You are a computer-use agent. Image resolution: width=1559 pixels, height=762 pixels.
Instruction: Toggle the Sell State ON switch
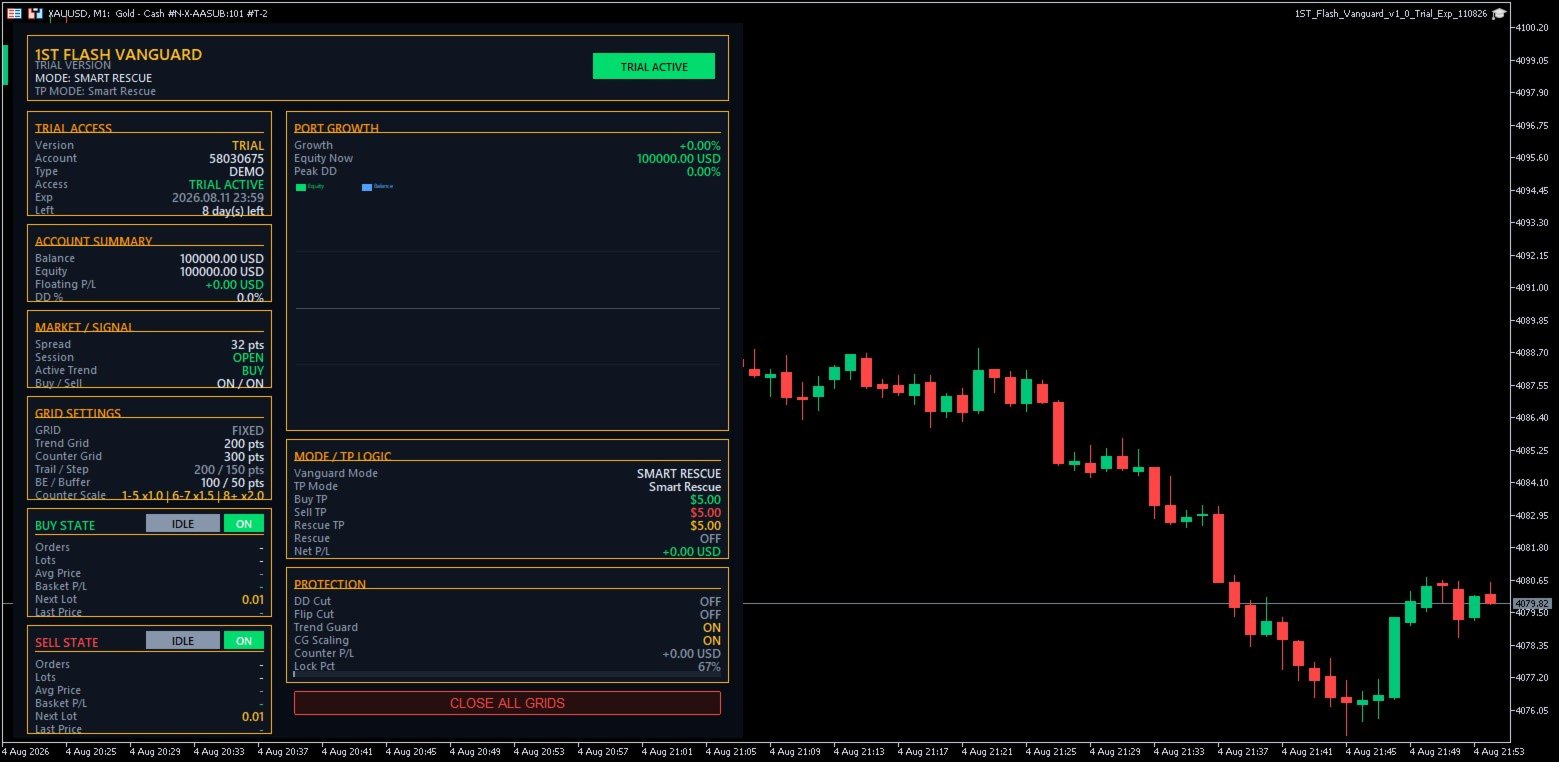point(244,641)
